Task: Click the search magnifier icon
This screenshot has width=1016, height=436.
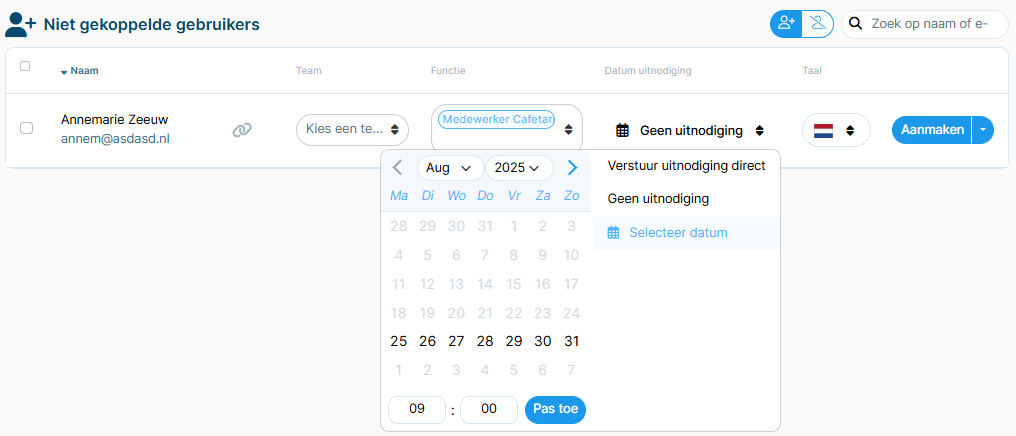Action: [x=856, y=24]
